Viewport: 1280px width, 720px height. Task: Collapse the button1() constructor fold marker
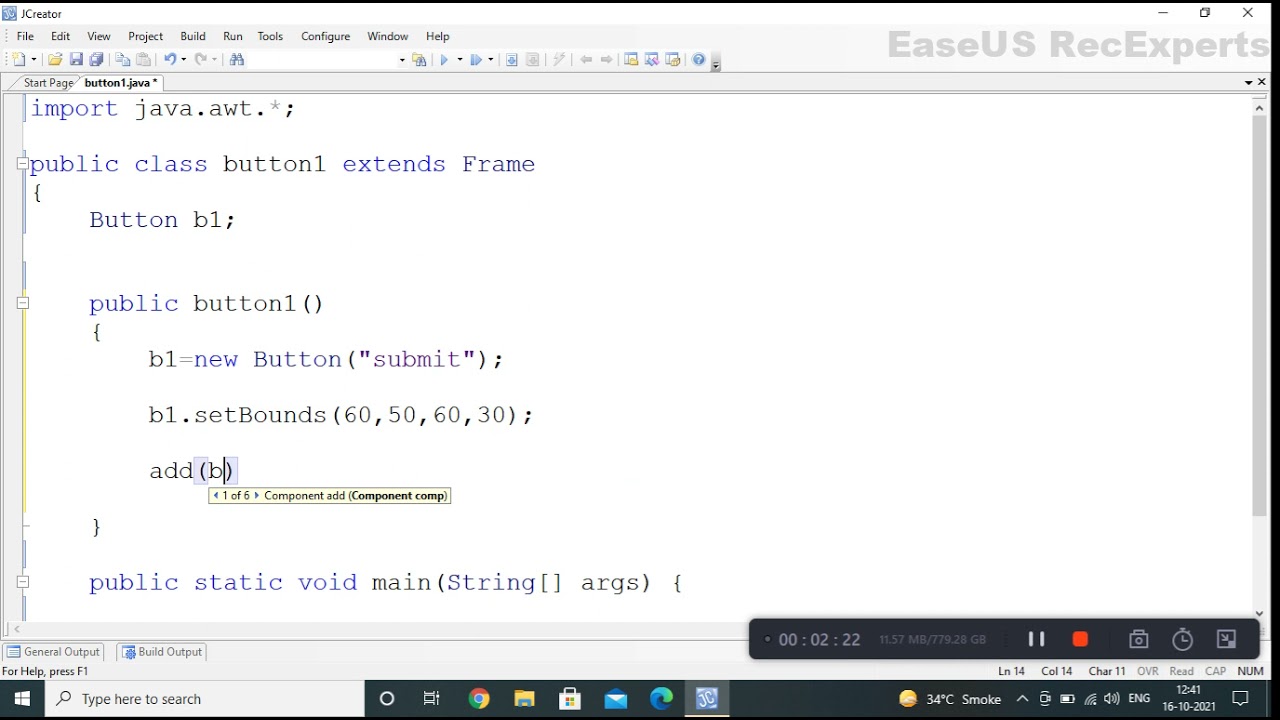(x=22, y=303)
